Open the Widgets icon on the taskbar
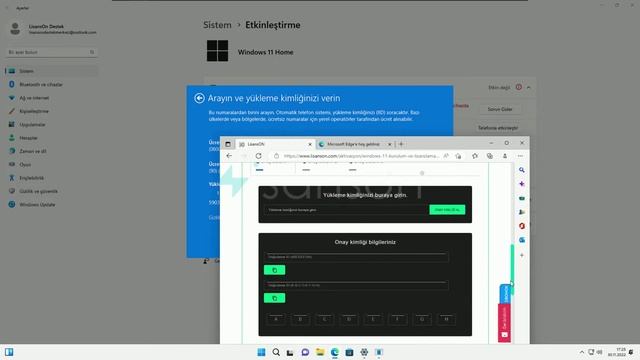 (x=9, y=352)
